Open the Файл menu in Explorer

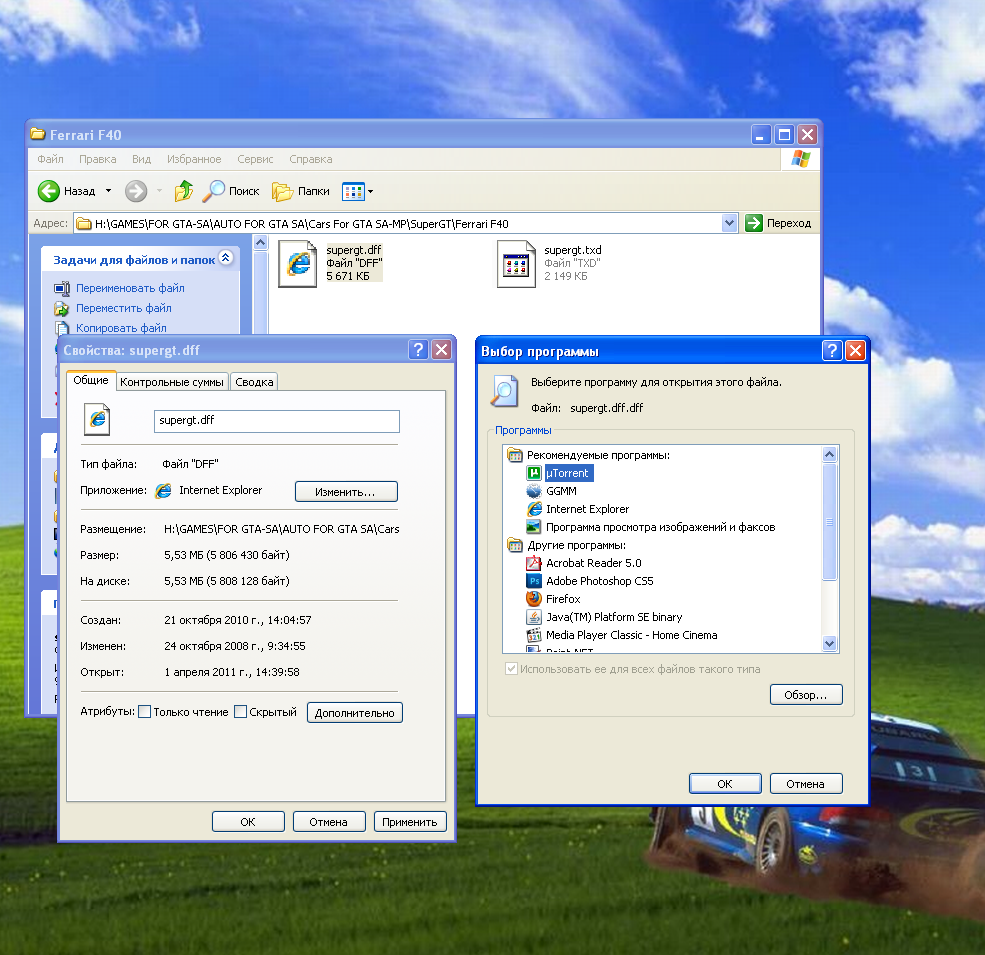(x=50, y=159)
